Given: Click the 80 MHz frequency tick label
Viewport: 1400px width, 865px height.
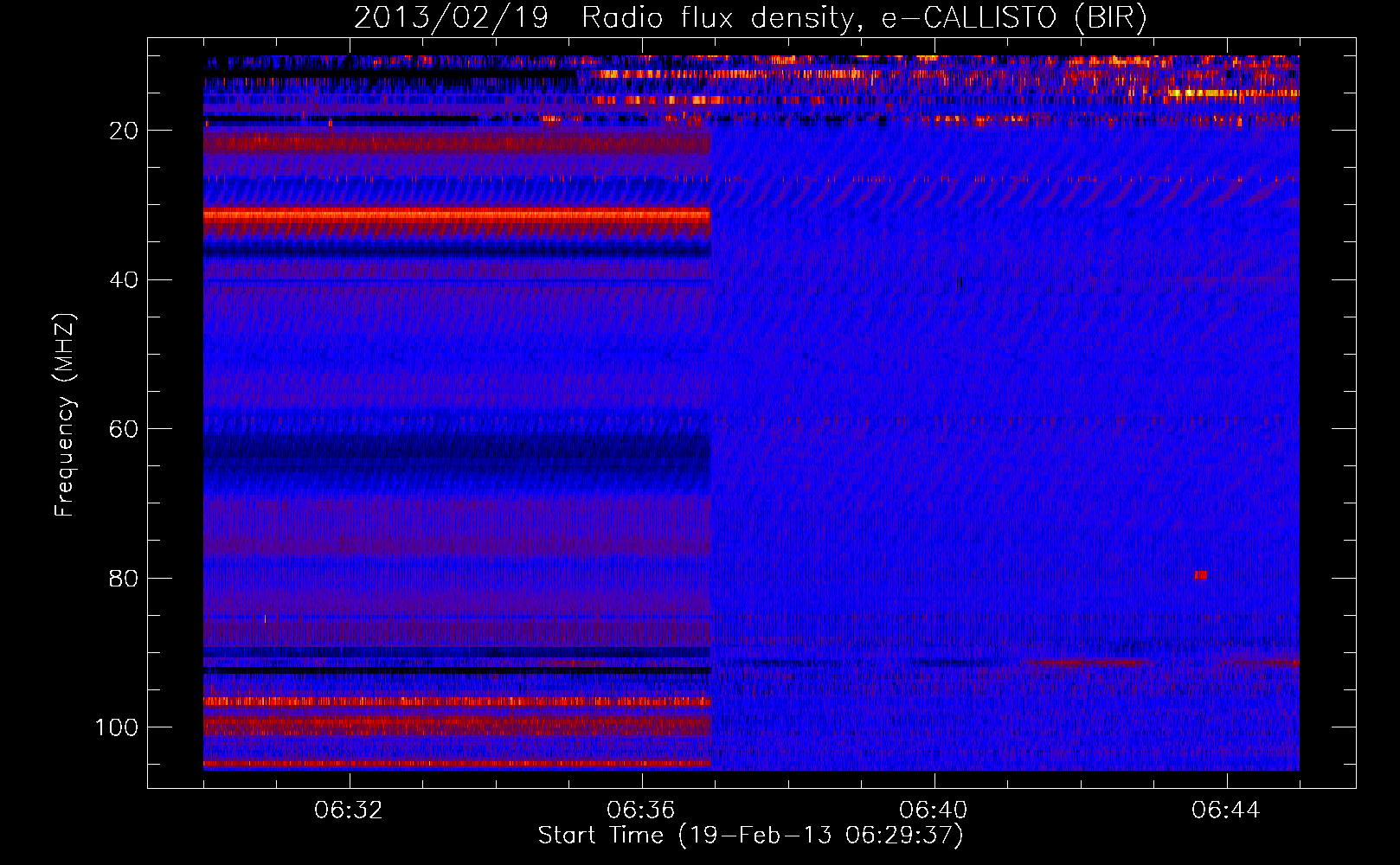Looking at the screenshot, I should pyautogui.click(x=125, y=579).
